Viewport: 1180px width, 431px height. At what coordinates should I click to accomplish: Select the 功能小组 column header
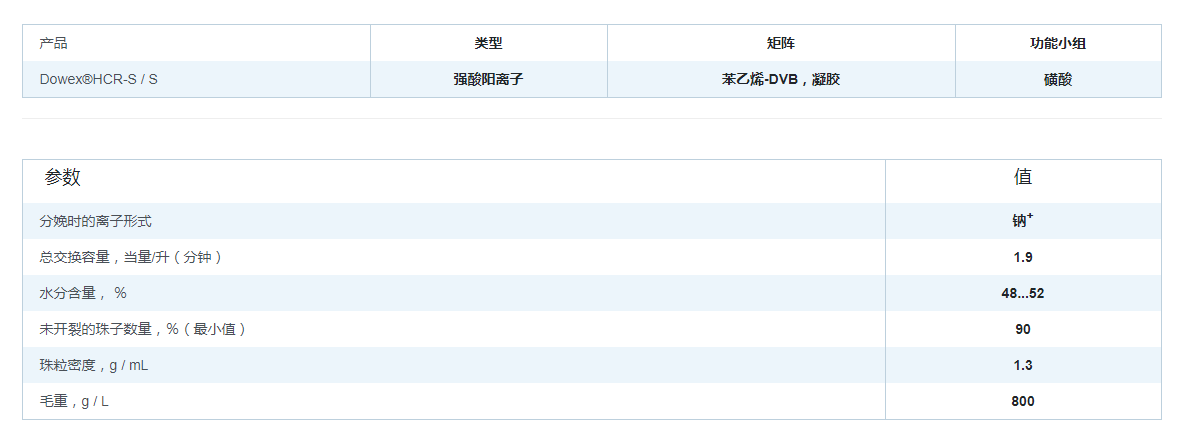1057,43
